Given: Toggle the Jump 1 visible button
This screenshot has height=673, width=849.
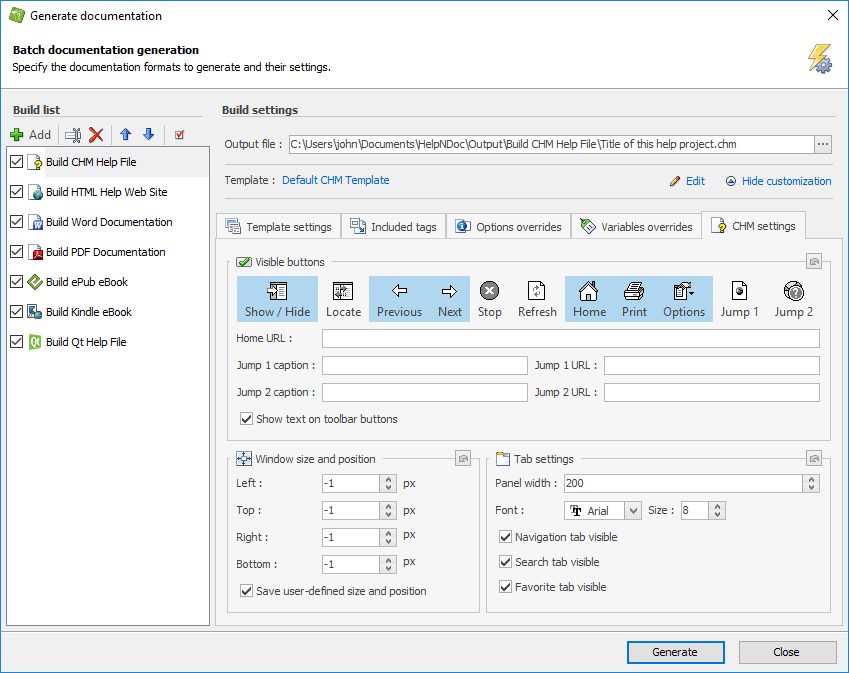Looking at the screenshot, I should point(739,299).
